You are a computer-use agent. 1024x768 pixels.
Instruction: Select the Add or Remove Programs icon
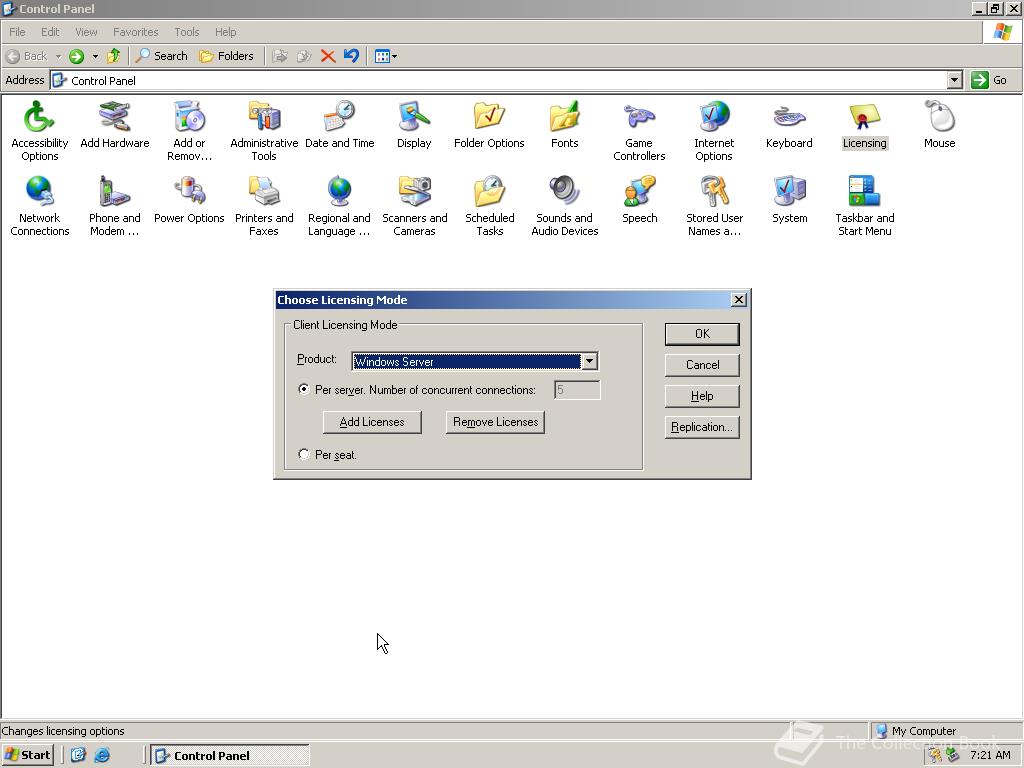click(x=189, y=131)
